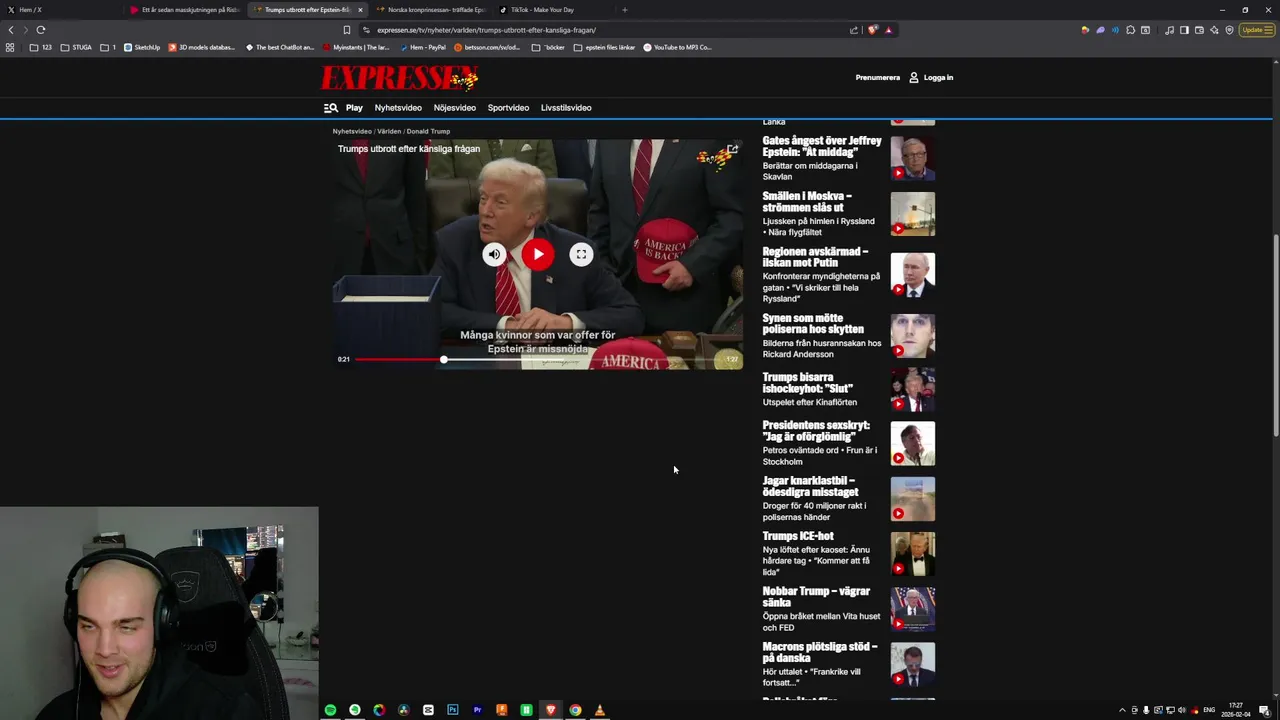Open 'Jagar knarklastbil' headline
This screenshot has width=1280, height=720.
click(x=810, y=486)
